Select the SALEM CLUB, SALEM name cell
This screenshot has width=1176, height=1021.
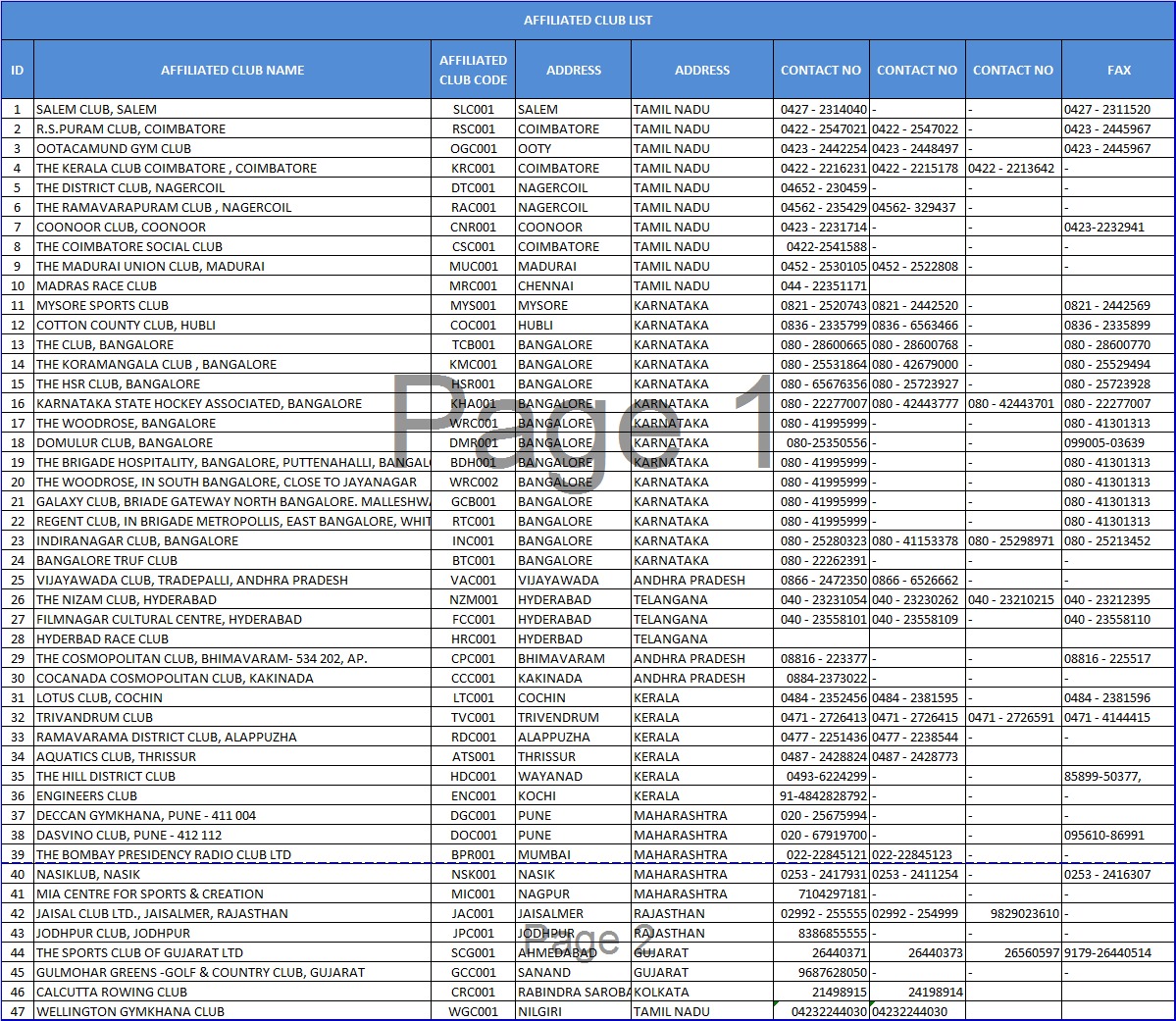96,109
